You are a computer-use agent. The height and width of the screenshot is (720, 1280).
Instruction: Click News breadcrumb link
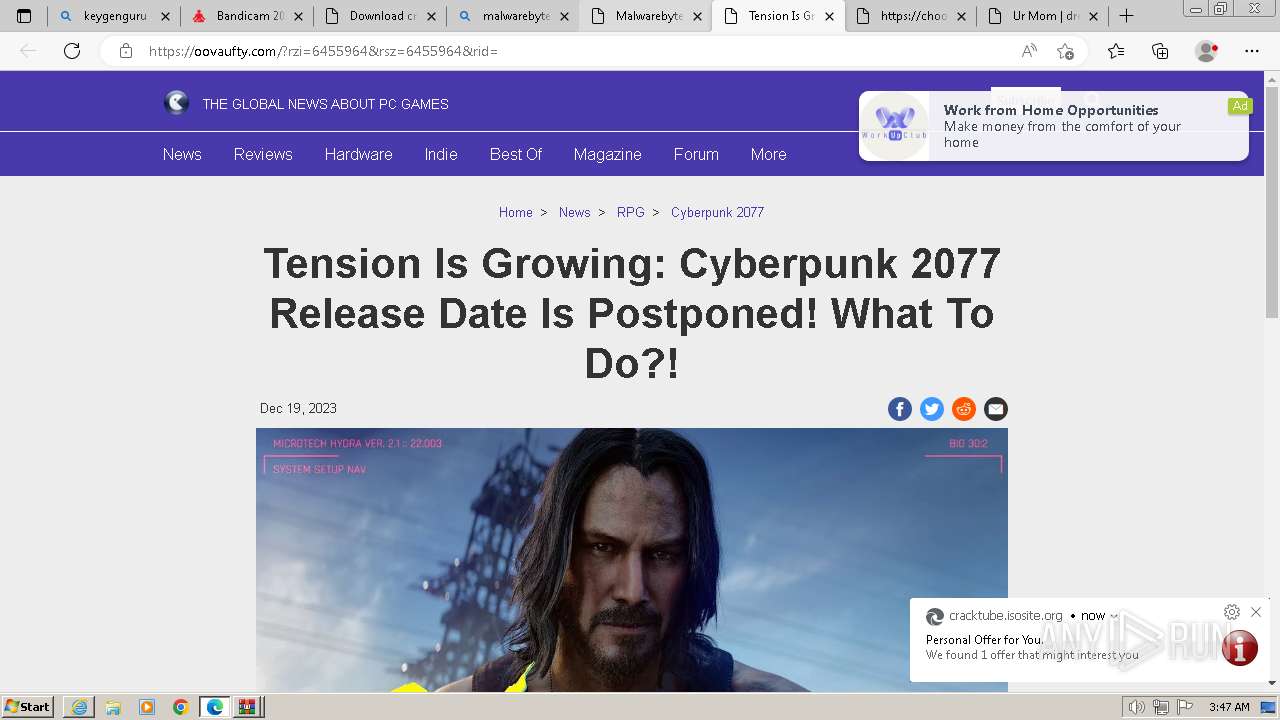(574, 212)
